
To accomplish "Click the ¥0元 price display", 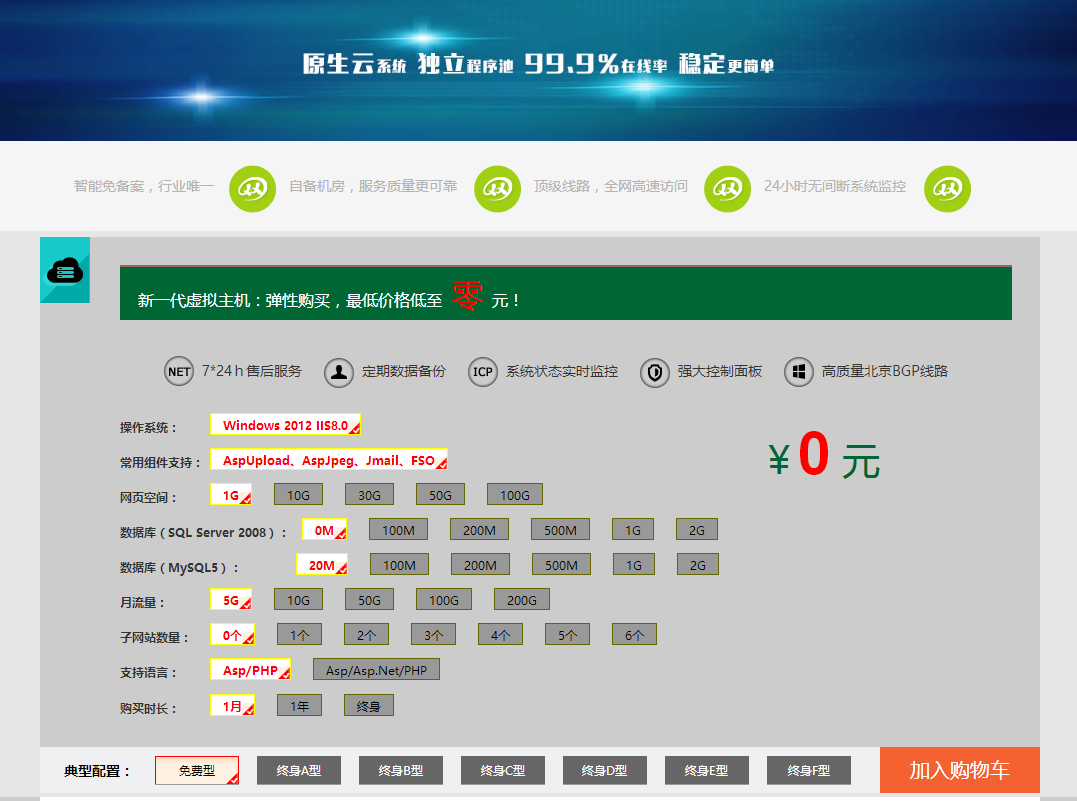I will pos(824,455).
